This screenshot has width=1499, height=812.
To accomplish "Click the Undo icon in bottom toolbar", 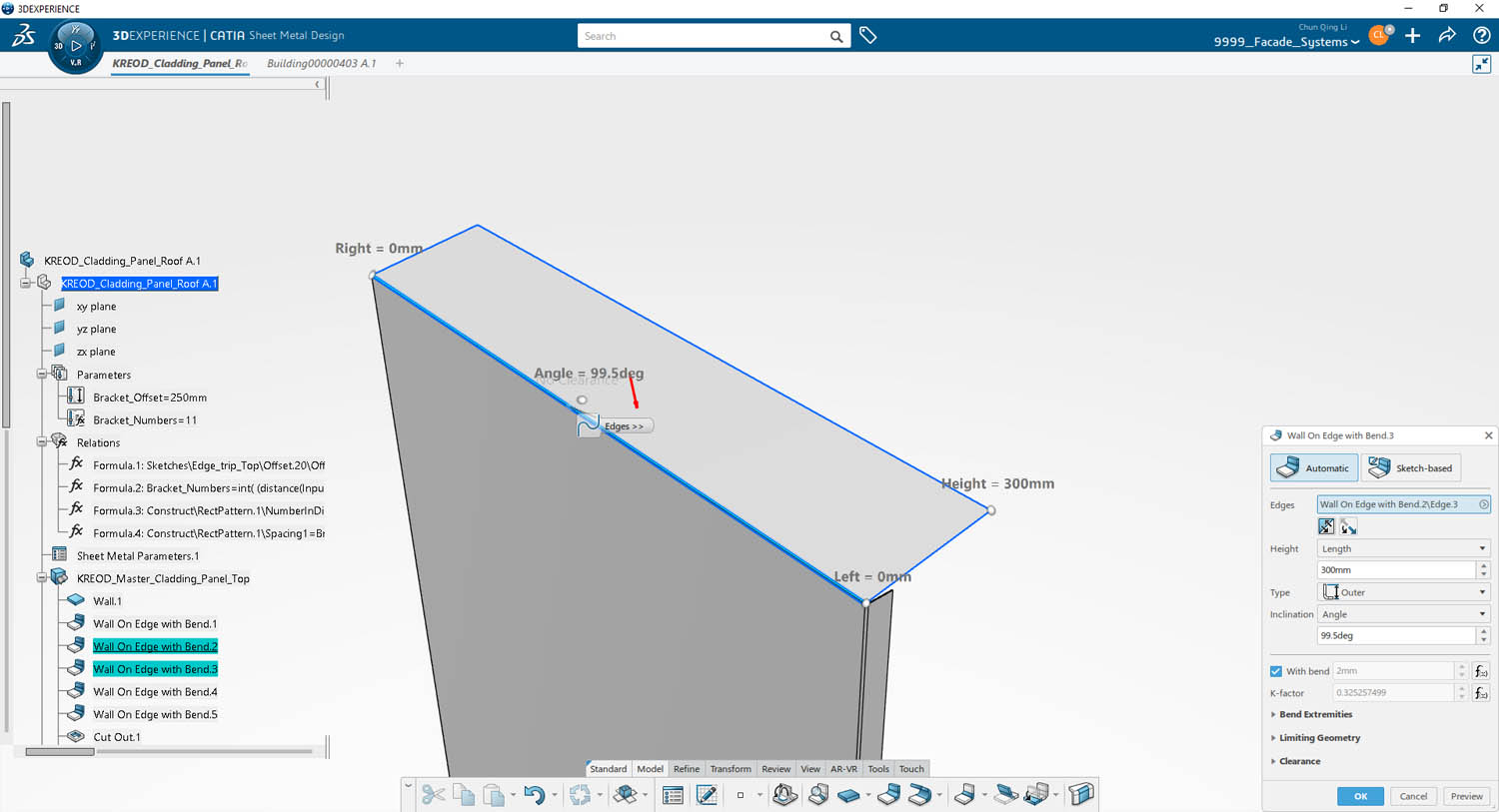I will pyautogui.click(x=534, y=795).
